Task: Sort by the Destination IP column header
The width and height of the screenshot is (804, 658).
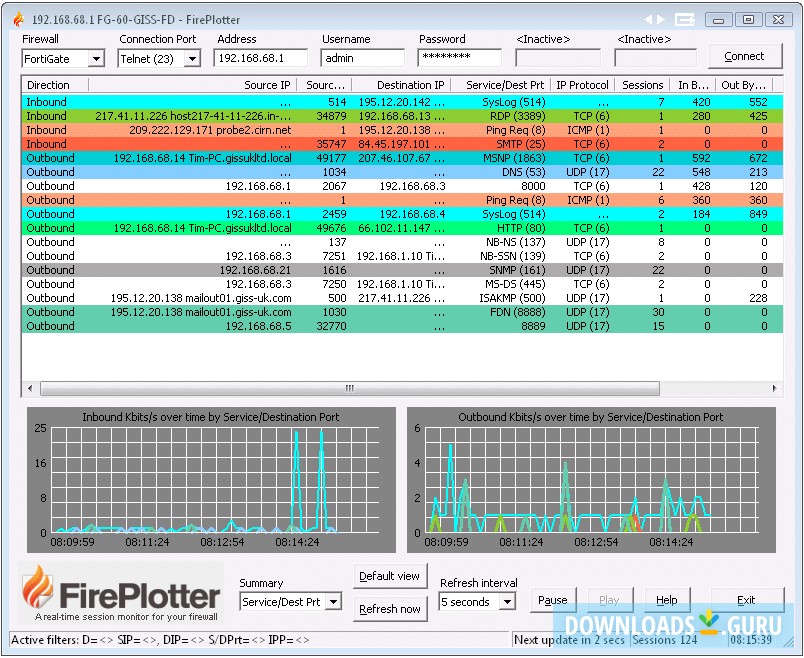Action: pyautogui.click(x=403, y=85)
